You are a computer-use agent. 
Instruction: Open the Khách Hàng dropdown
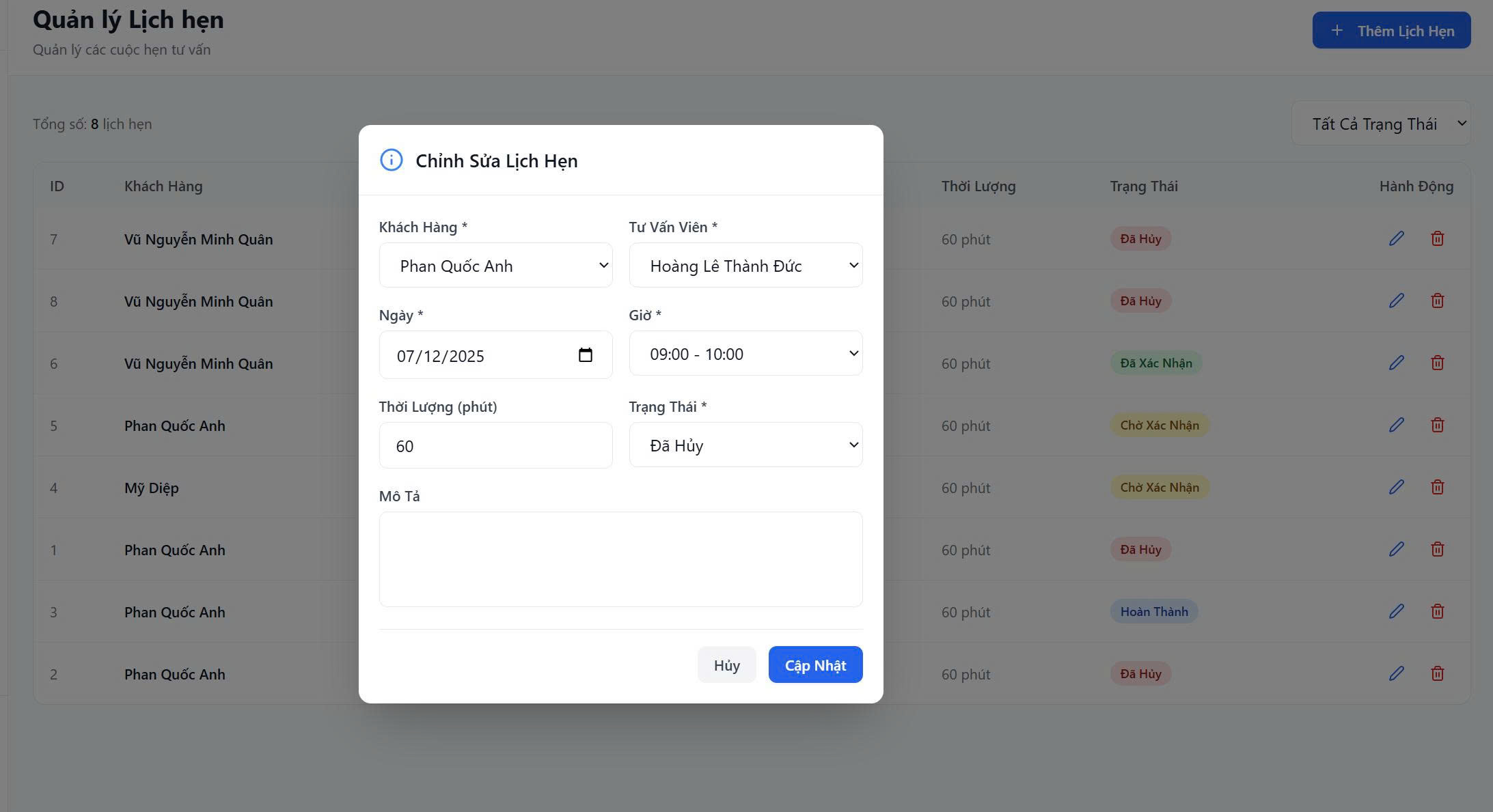[495, 266]
